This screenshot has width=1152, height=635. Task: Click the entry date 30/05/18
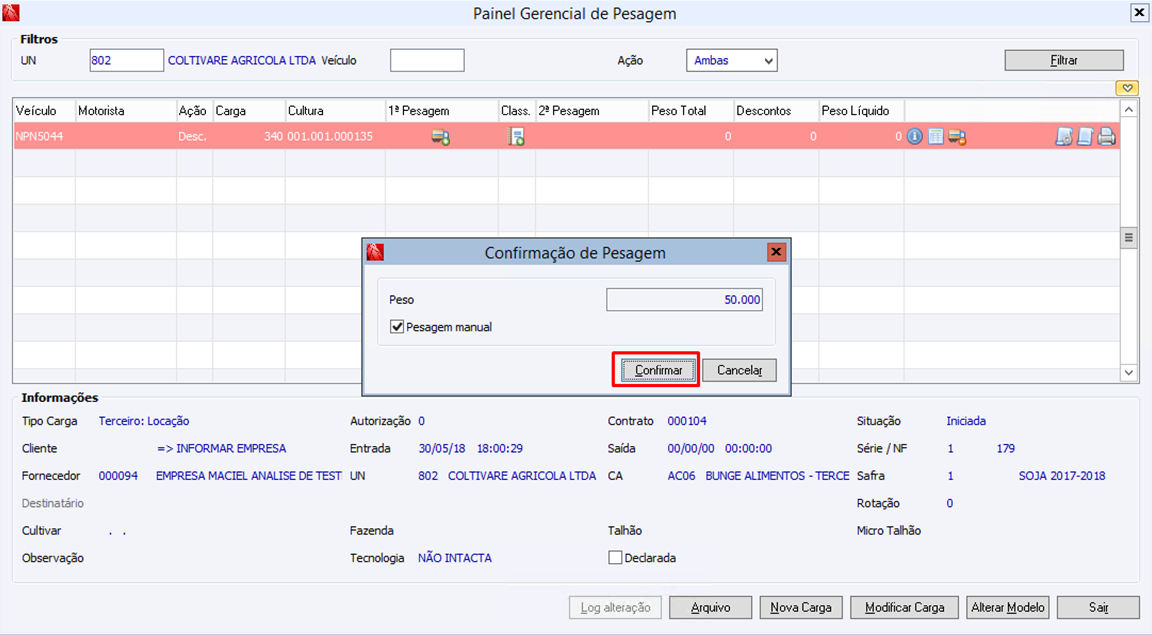point(442,448)
